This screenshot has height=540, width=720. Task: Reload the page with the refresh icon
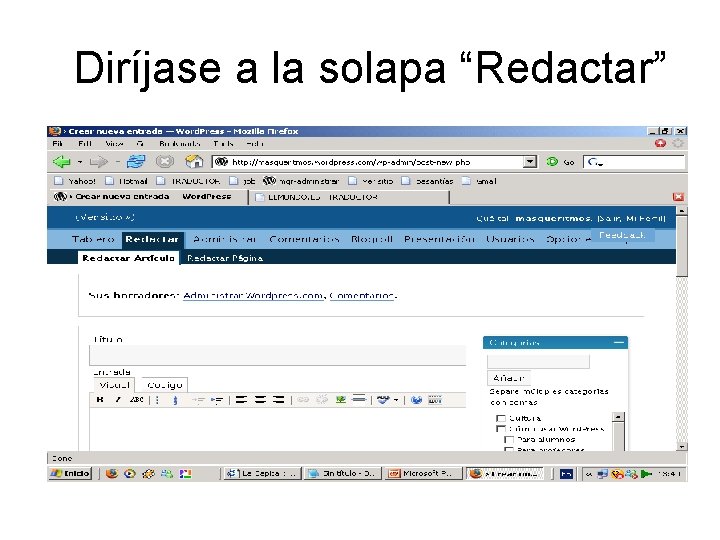[136, 162]
